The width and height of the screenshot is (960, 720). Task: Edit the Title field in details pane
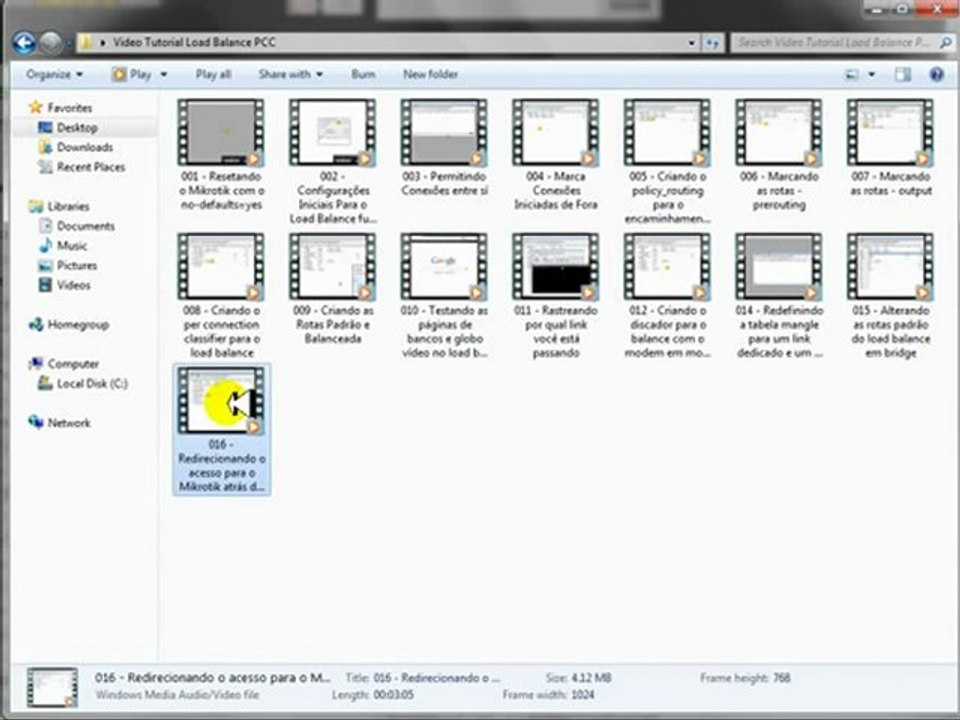pos(438,678)
